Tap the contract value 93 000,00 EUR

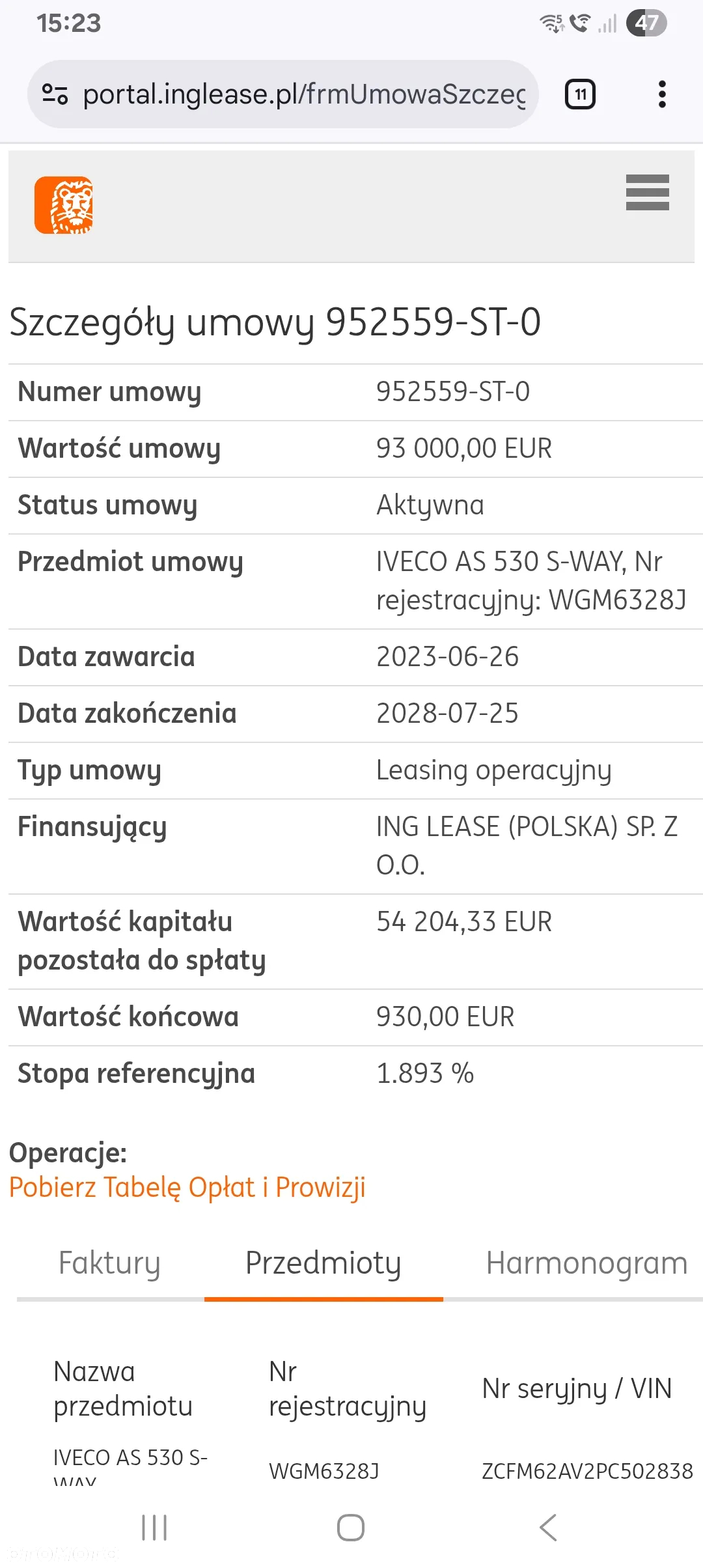[x=464, y=449]
